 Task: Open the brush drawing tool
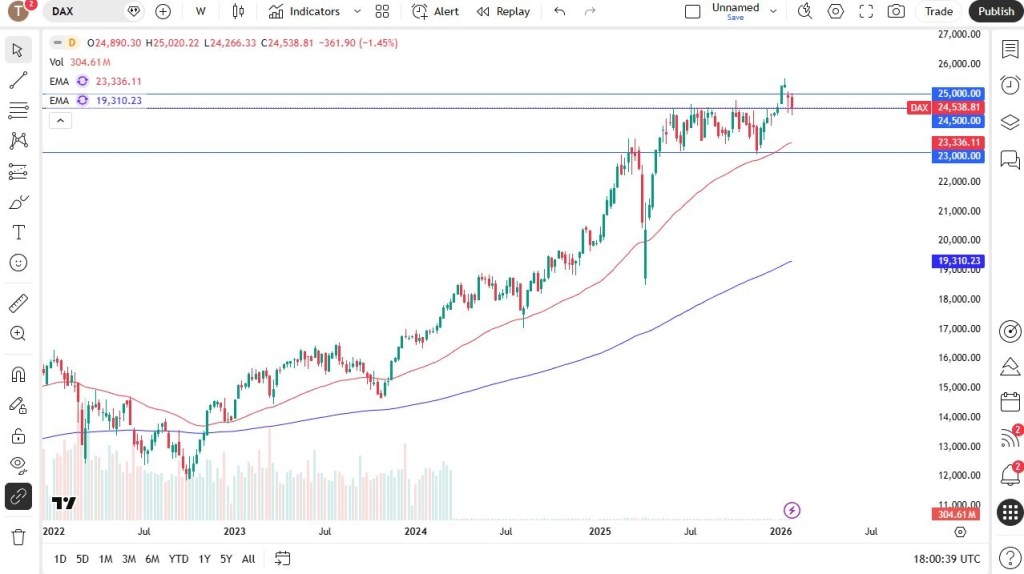click(x=18, y=202)
